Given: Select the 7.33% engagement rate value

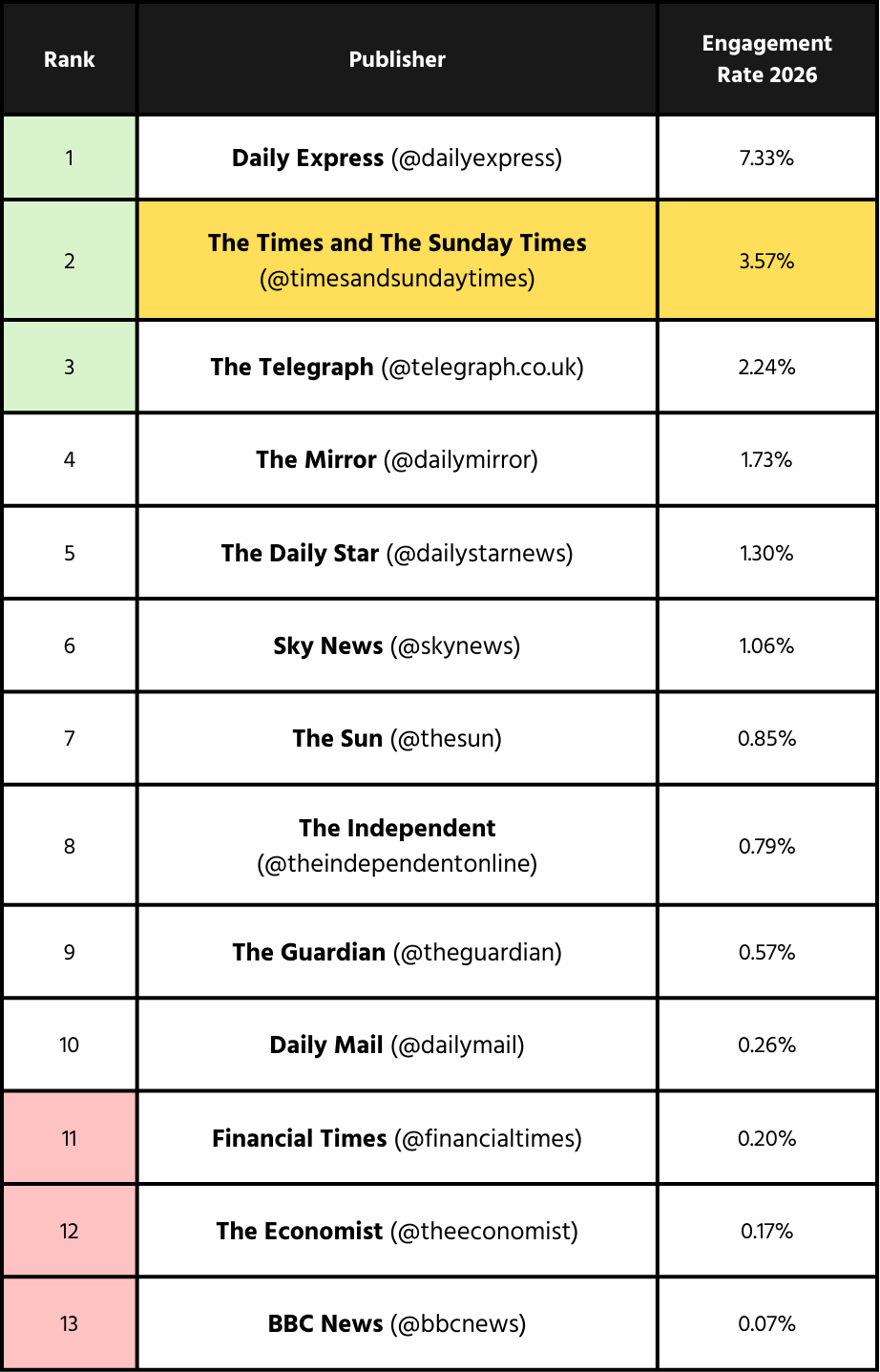Looking at the screenshot, I should coord(766,158).
